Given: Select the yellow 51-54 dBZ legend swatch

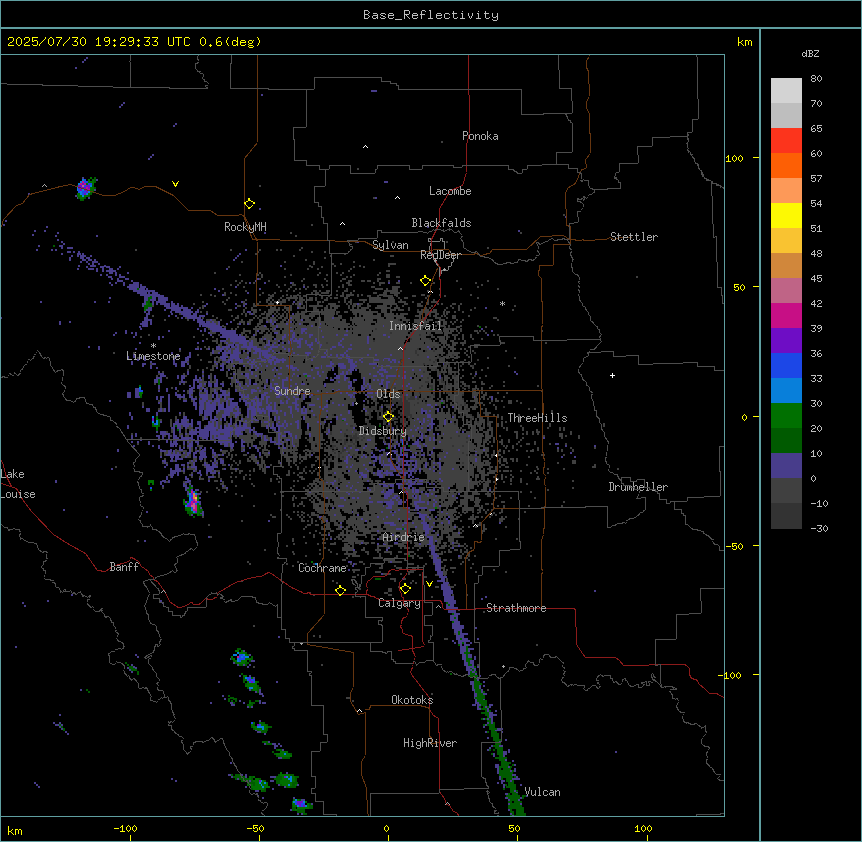Looking at the screenshot, I should pos(786,216).
